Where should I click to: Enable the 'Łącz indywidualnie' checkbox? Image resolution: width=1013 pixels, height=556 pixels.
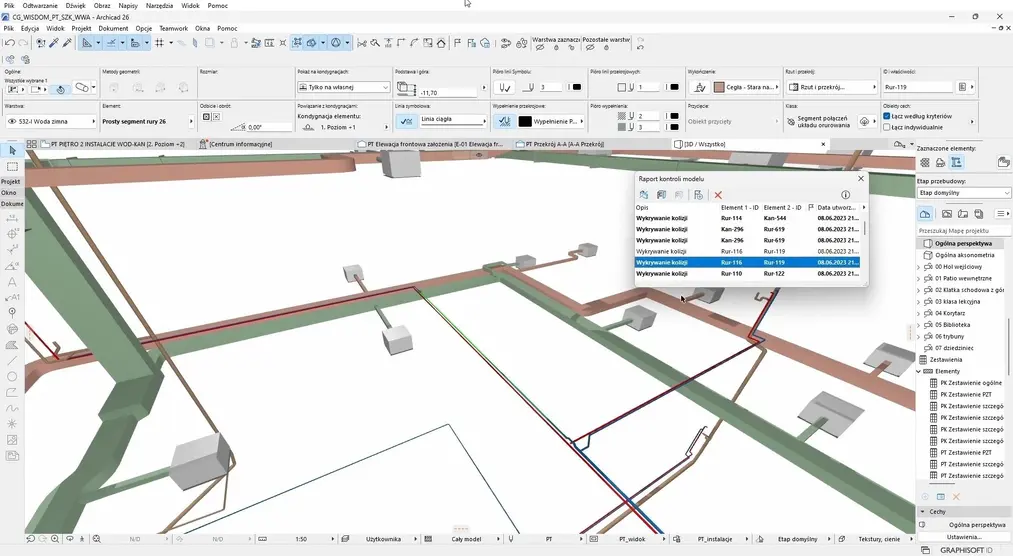[x=887, y=127]
